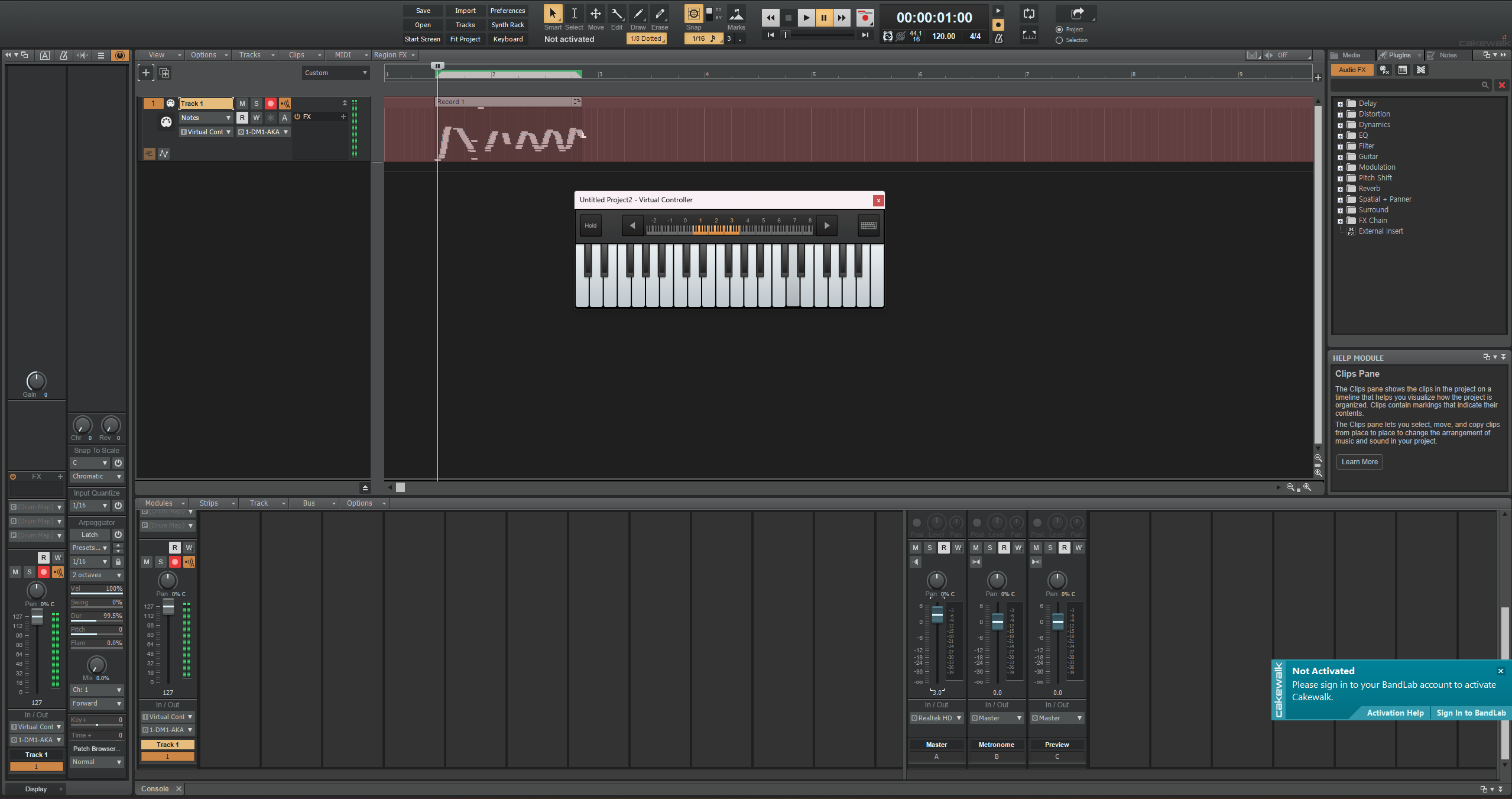Expand the Delay effects folder
Viewport: 1512px width, 799px height.
coord(1340,104)
